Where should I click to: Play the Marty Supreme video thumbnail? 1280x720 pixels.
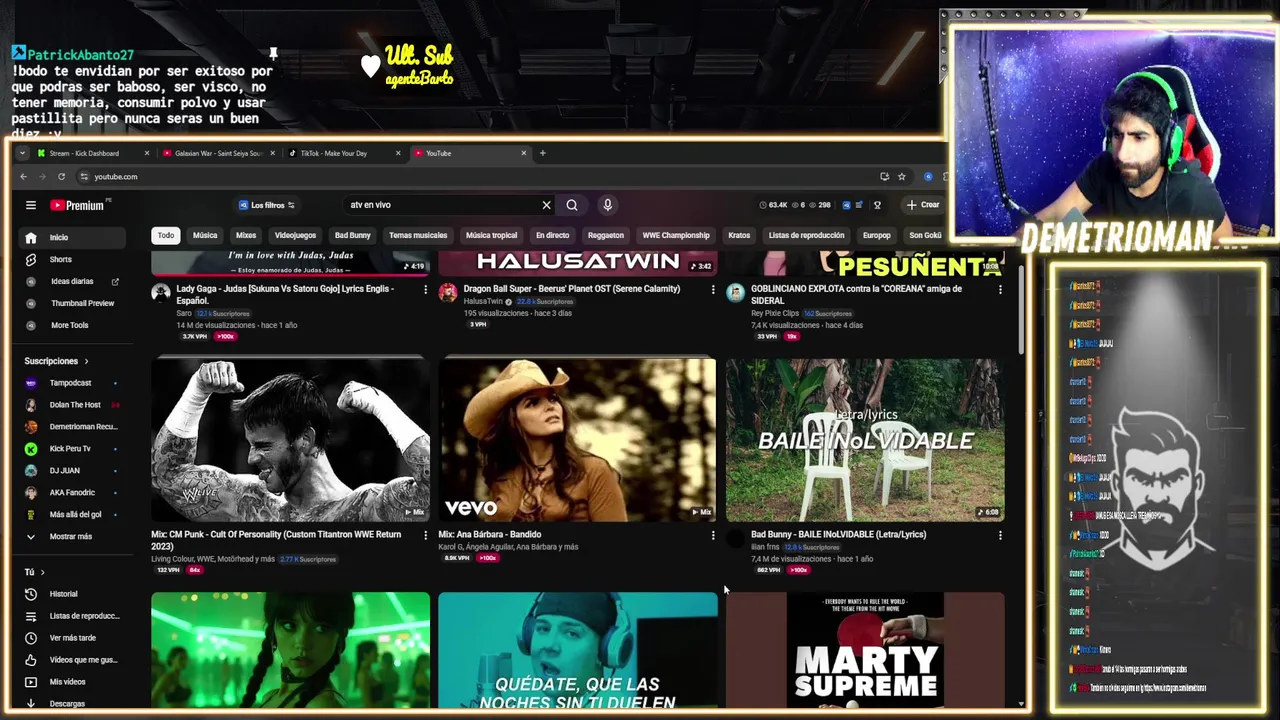(865, 650)
